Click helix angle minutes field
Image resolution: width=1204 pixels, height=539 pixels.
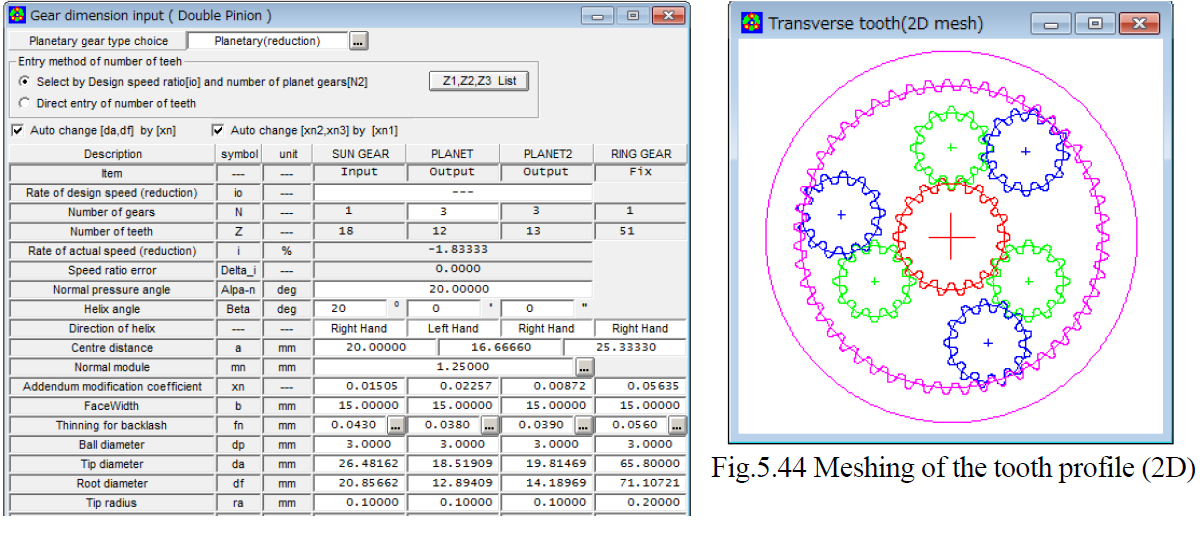tap(444, 309)
